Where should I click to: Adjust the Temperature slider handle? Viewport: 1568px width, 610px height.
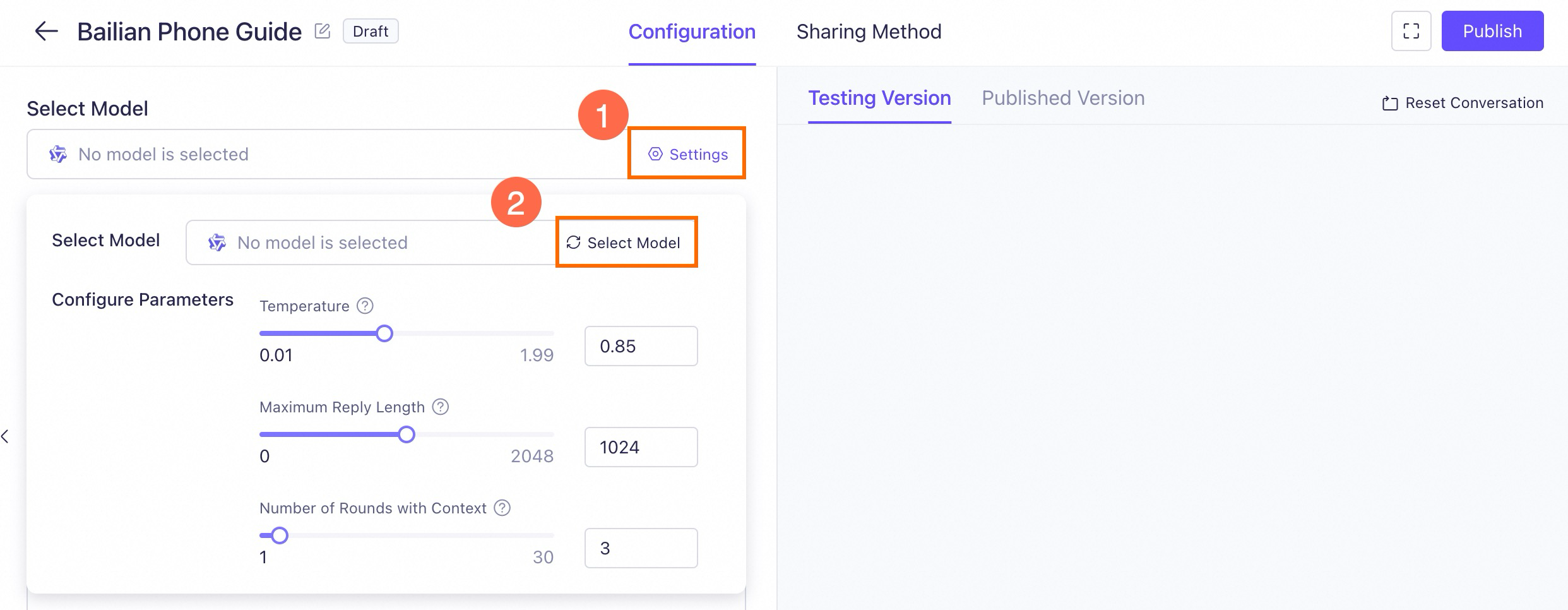click(x=384, y=333)
